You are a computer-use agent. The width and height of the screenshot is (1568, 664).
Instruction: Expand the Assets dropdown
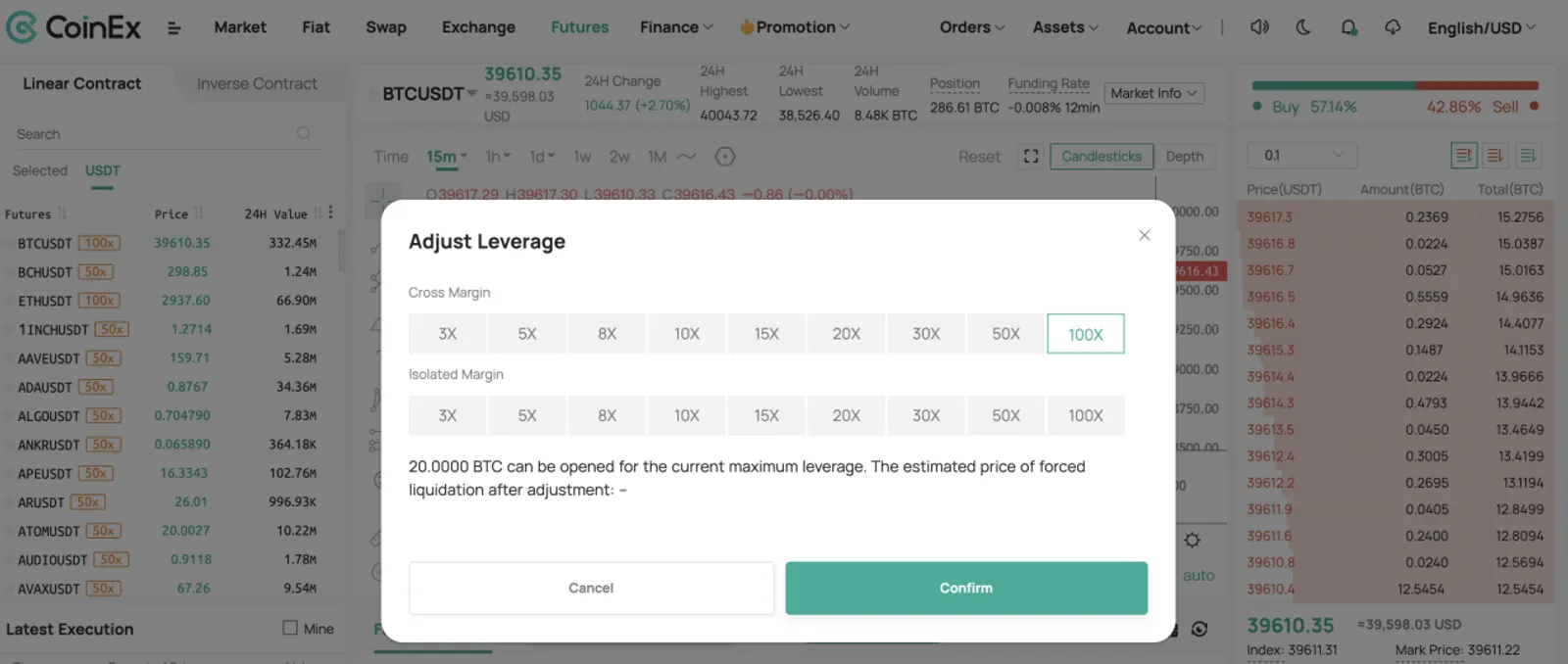click(x=1065, y=27)
